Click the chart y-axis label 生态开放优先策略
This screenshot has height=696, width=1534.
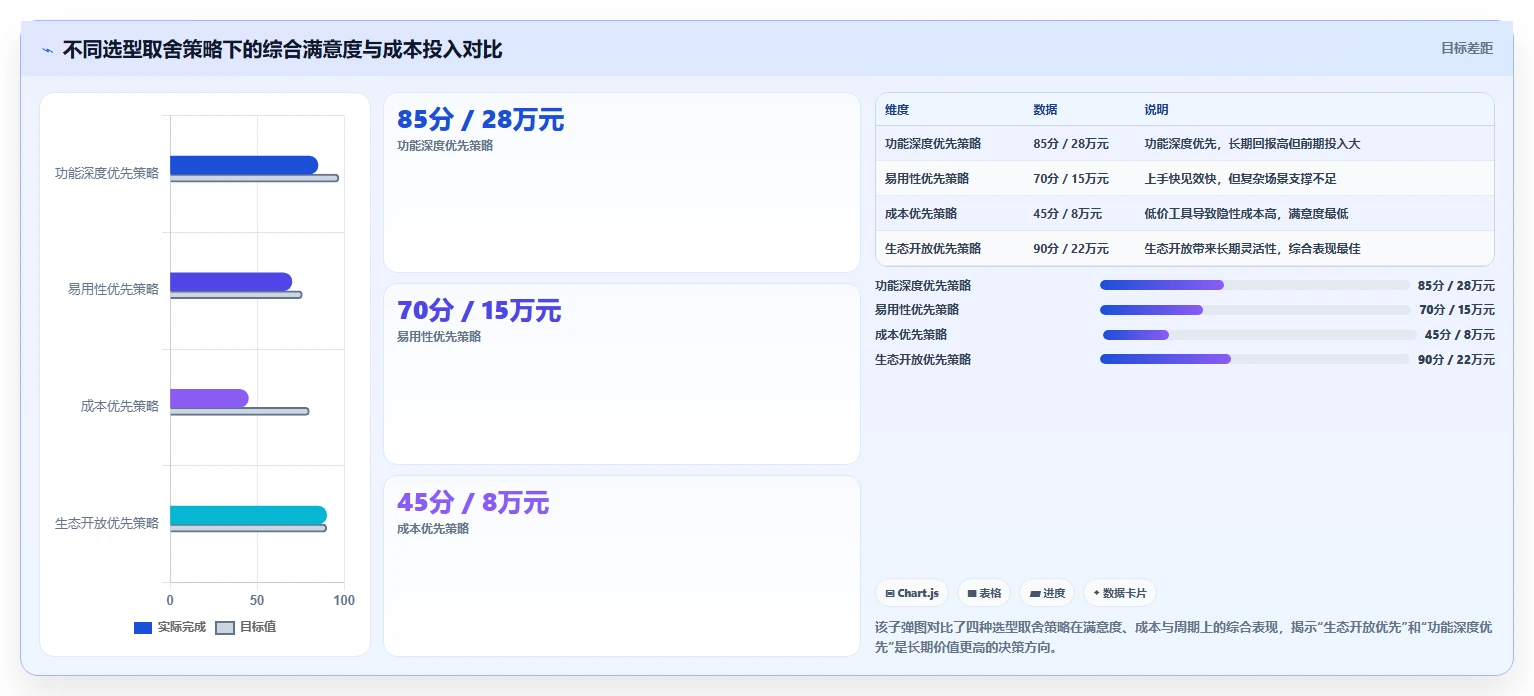(x=107, y=523)
